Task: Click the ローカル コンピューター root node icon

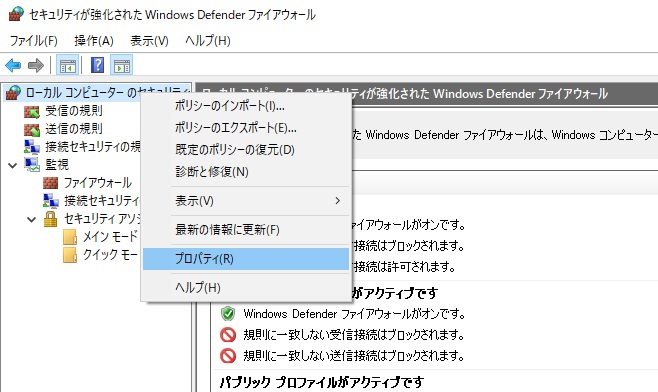Action: tap(13, 92)
